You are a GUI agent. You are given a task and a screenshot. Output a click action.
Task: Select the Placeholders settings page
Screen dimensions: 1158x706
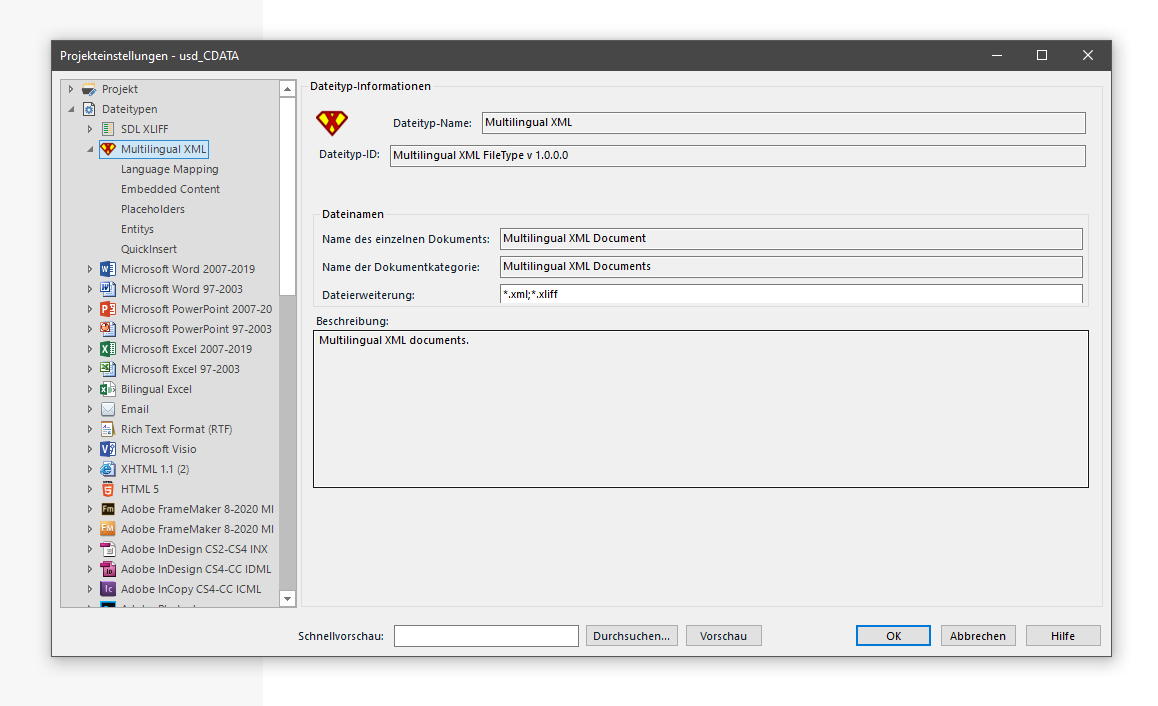pos(153,209)
